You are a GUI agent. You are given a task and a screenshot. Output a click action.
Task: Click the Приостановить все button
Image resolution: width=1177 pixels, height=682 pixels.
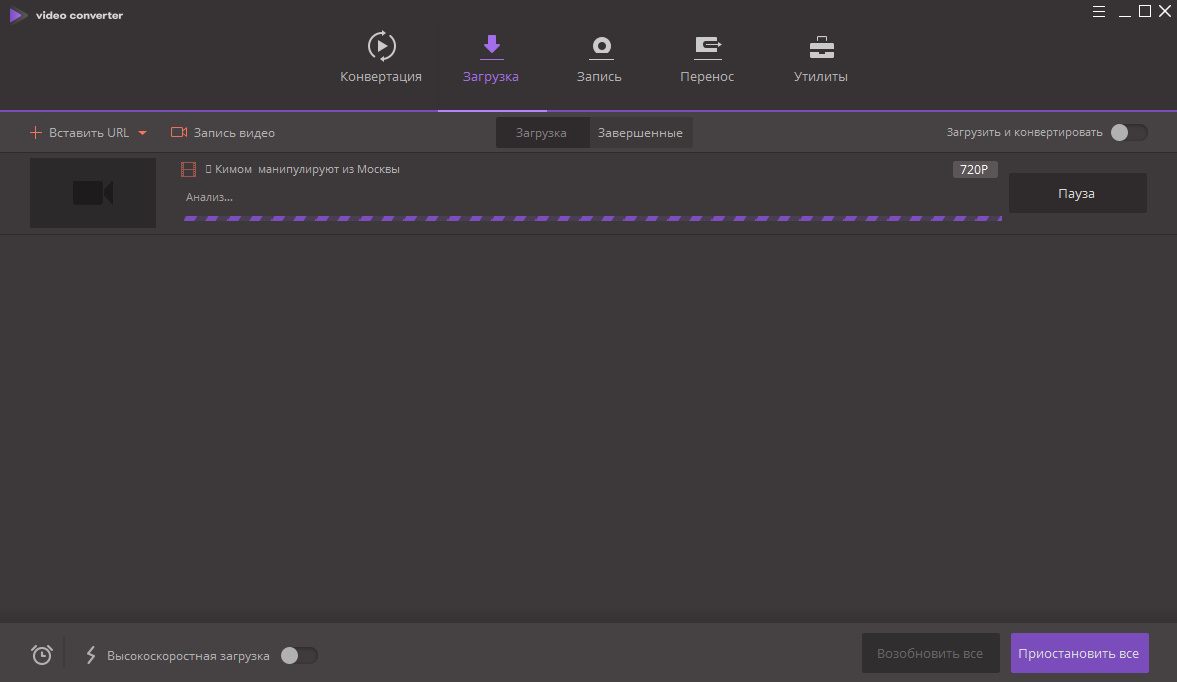1079,653
